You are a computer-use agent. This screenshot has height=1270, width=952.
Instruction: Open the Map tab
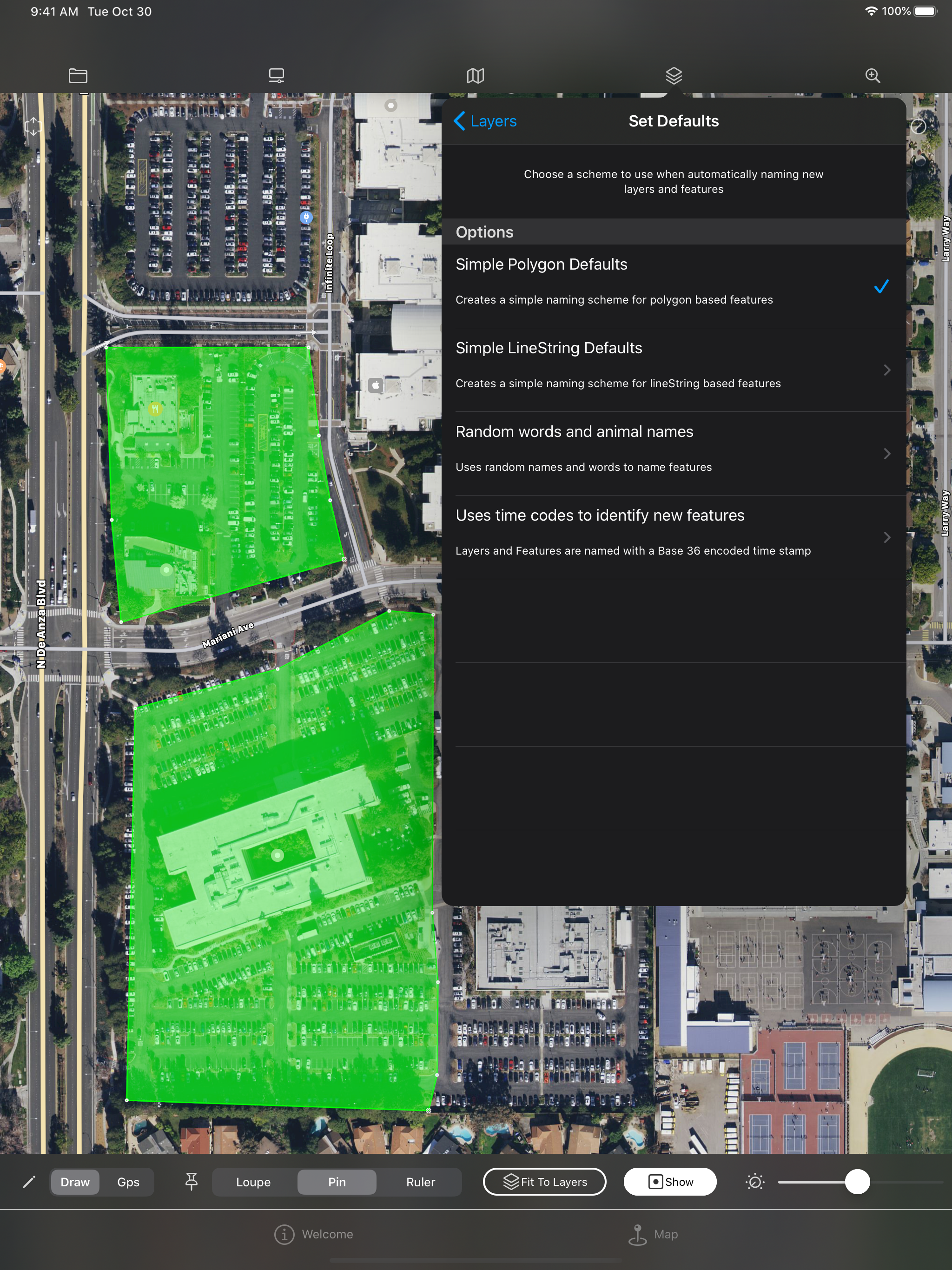[654, 1234]
